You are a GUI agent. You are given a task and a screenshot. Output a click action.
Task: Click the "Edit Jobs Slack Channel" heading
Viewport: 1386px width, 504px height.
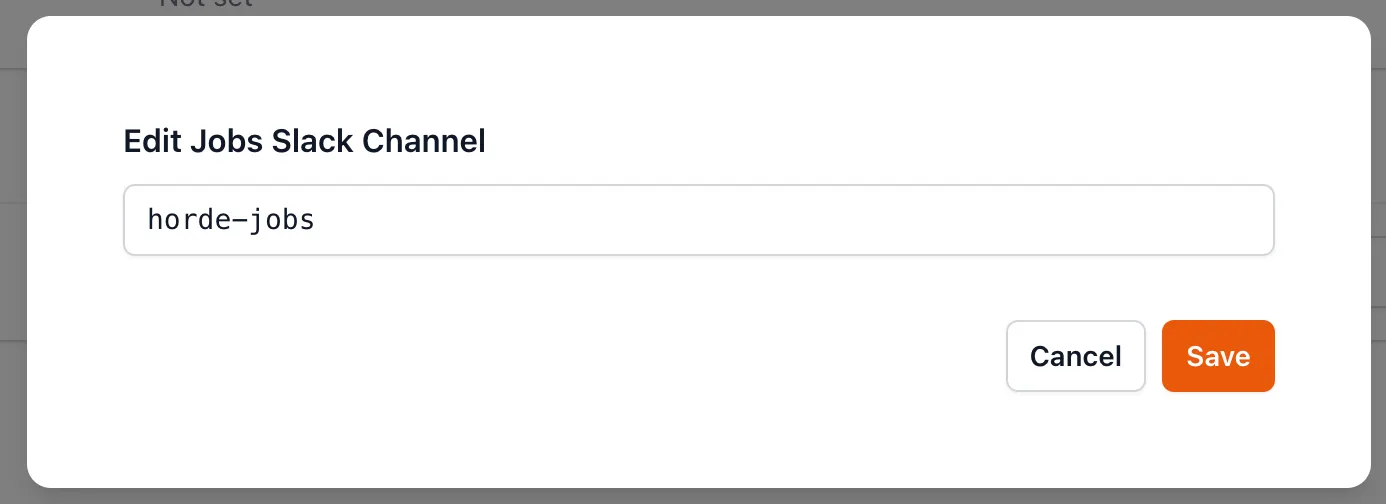304,142
